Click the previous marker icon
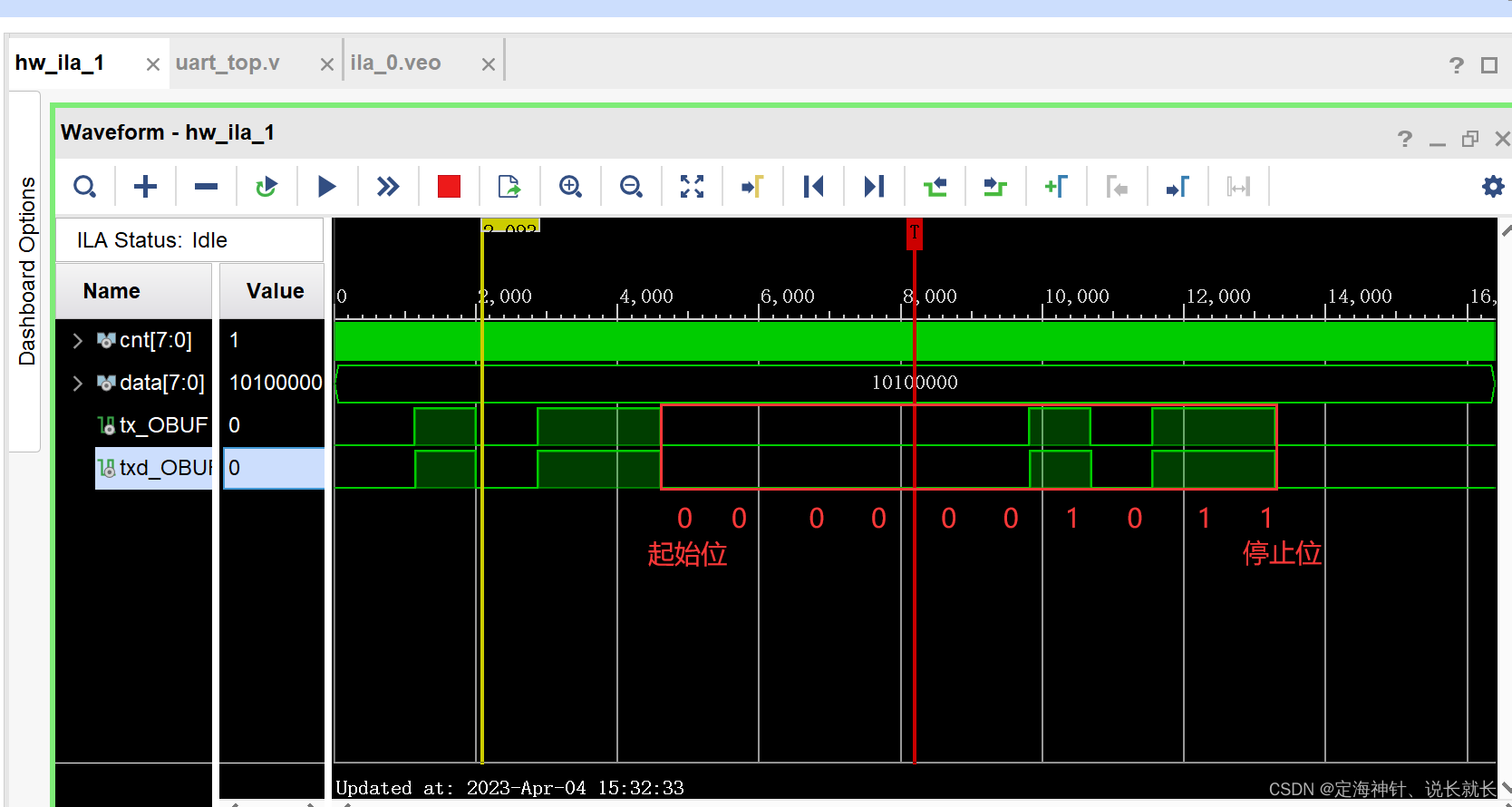 point(1117,187)
